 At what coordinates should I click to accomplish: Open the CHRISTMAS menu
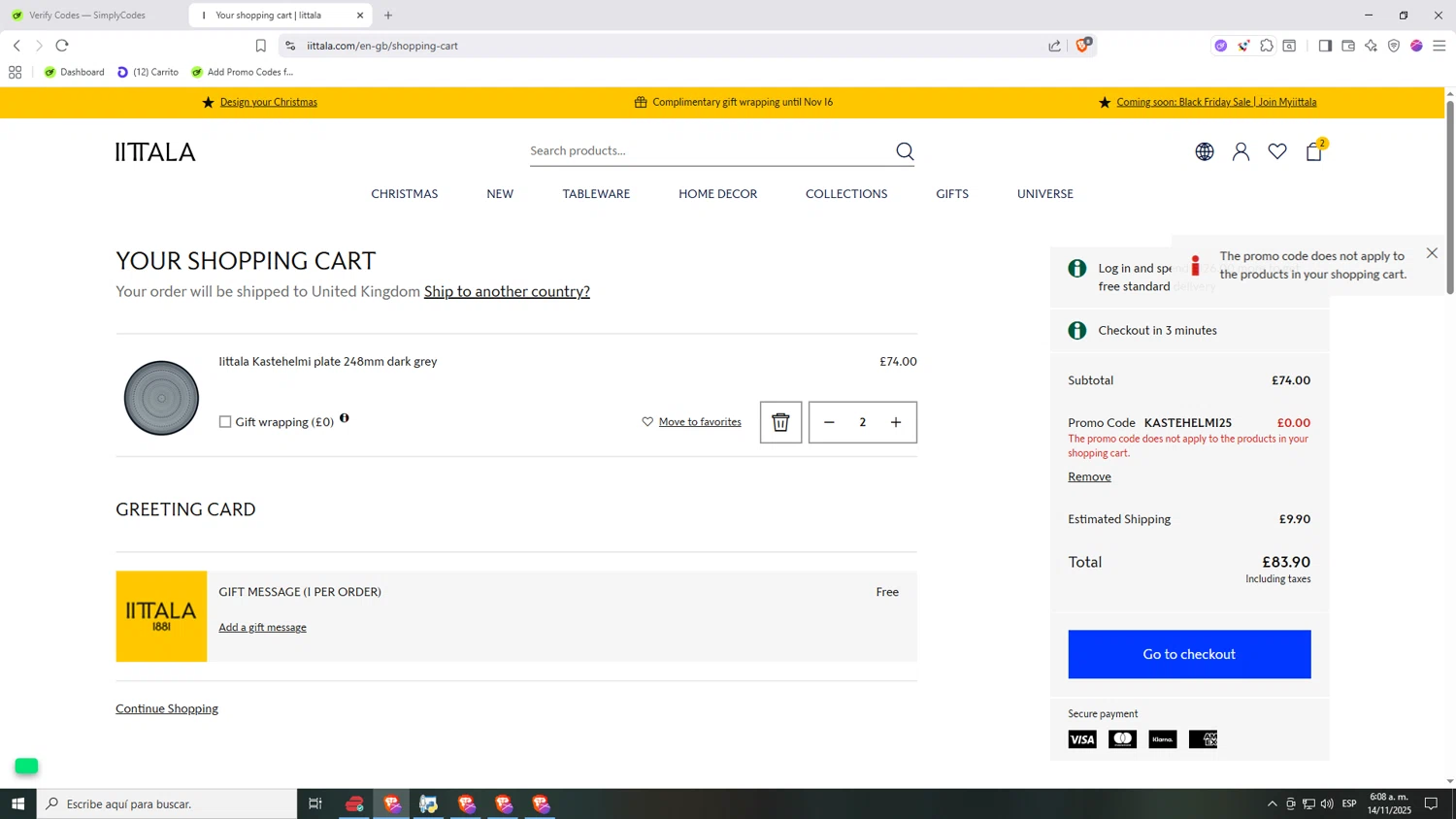(x=404, y=194)
